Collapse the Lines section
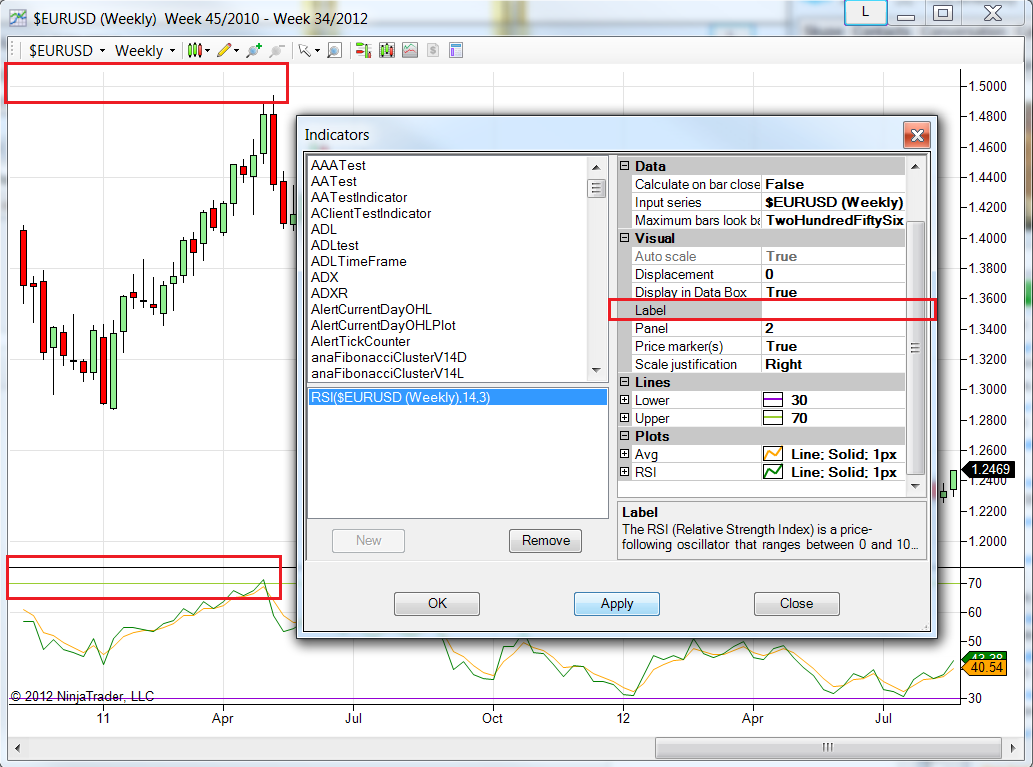1033x767 pixels. [625, 382]
